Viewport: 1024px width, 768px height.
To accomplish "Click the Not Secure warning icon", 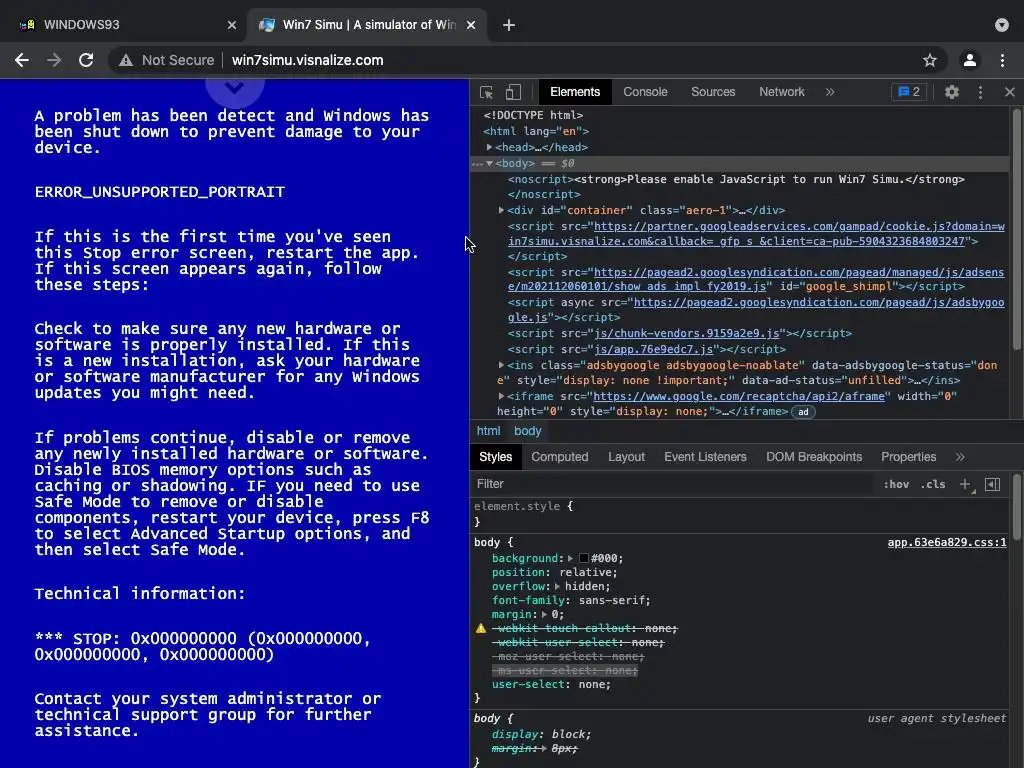I will pyautogui.click(x=126, y=60).
